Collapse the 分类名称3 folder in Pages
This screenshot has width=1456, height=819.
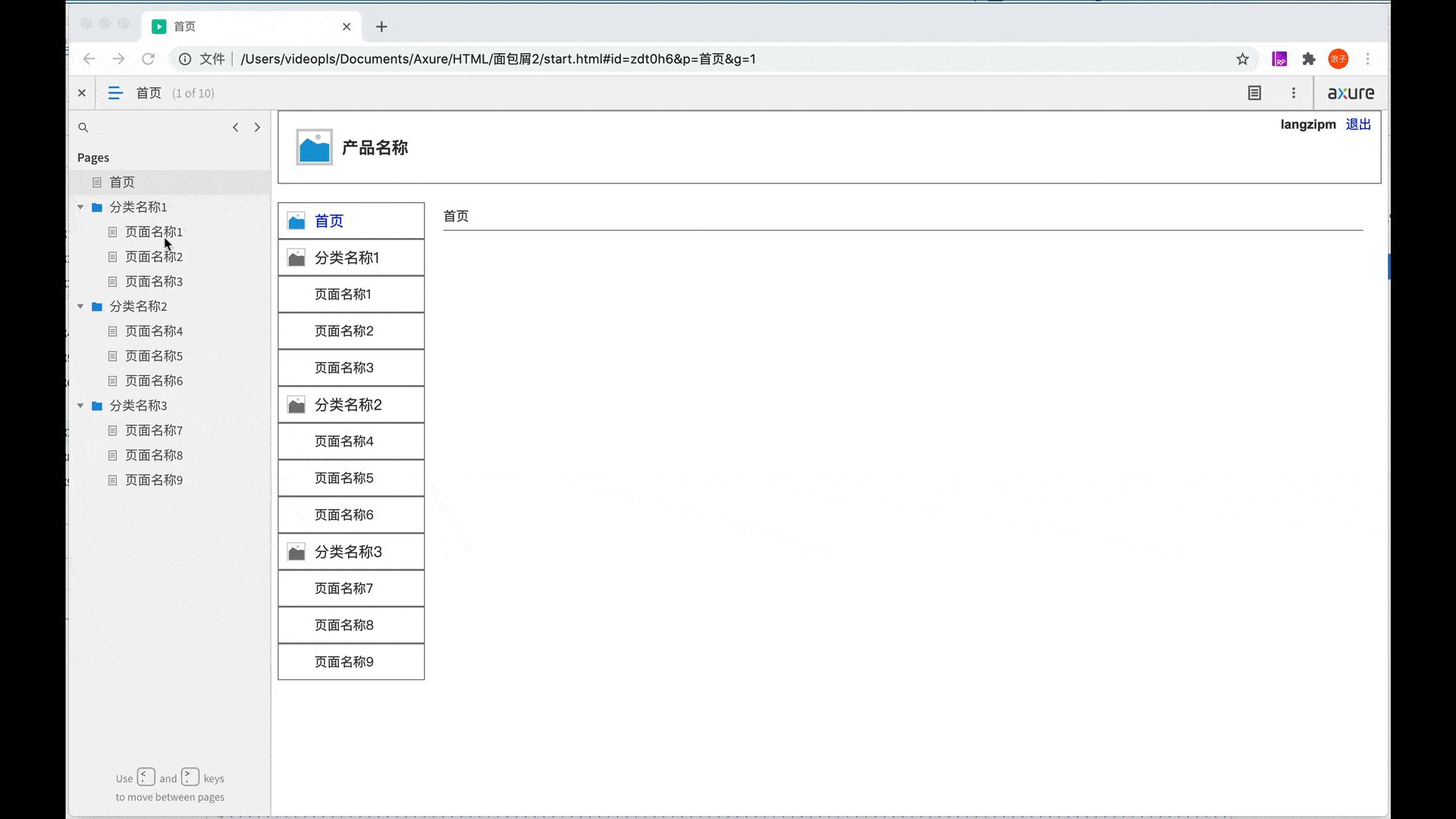[x=80, y=406]
